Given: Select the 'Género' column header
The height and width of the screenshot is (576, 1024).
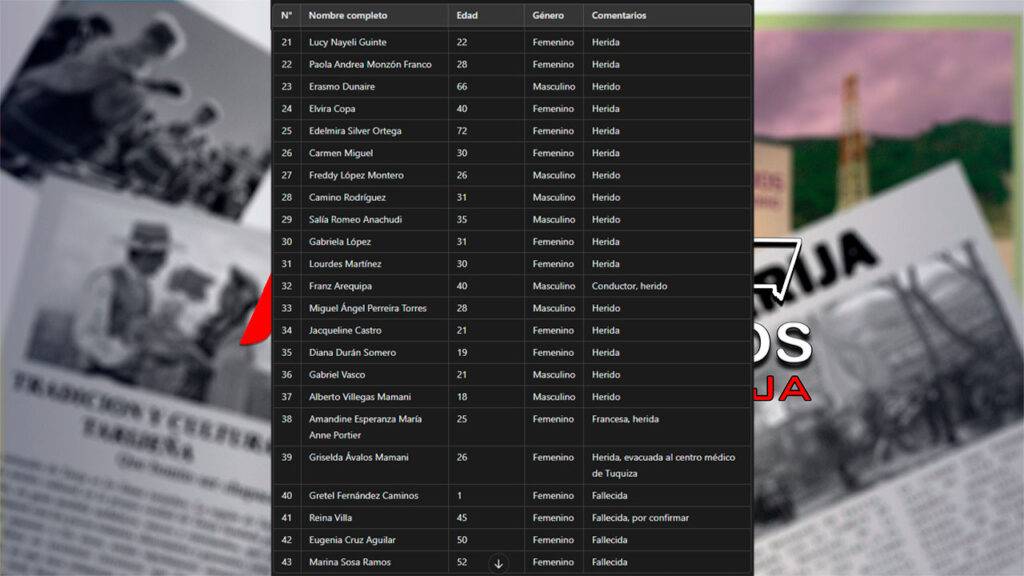Looking at the screenshot, I should point(548,16).
